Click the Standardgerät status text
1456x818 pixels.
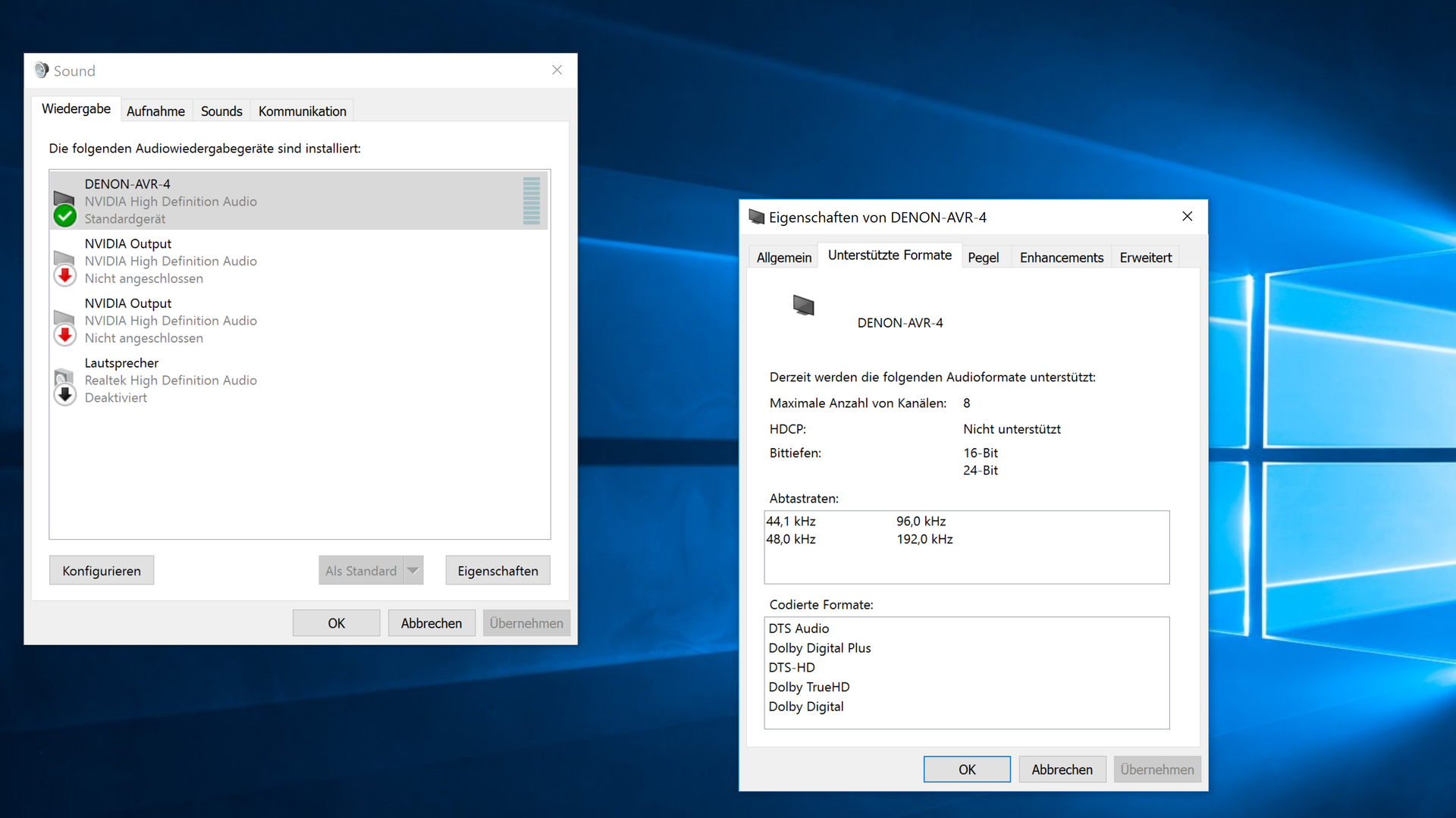click(x=125, y=219)
